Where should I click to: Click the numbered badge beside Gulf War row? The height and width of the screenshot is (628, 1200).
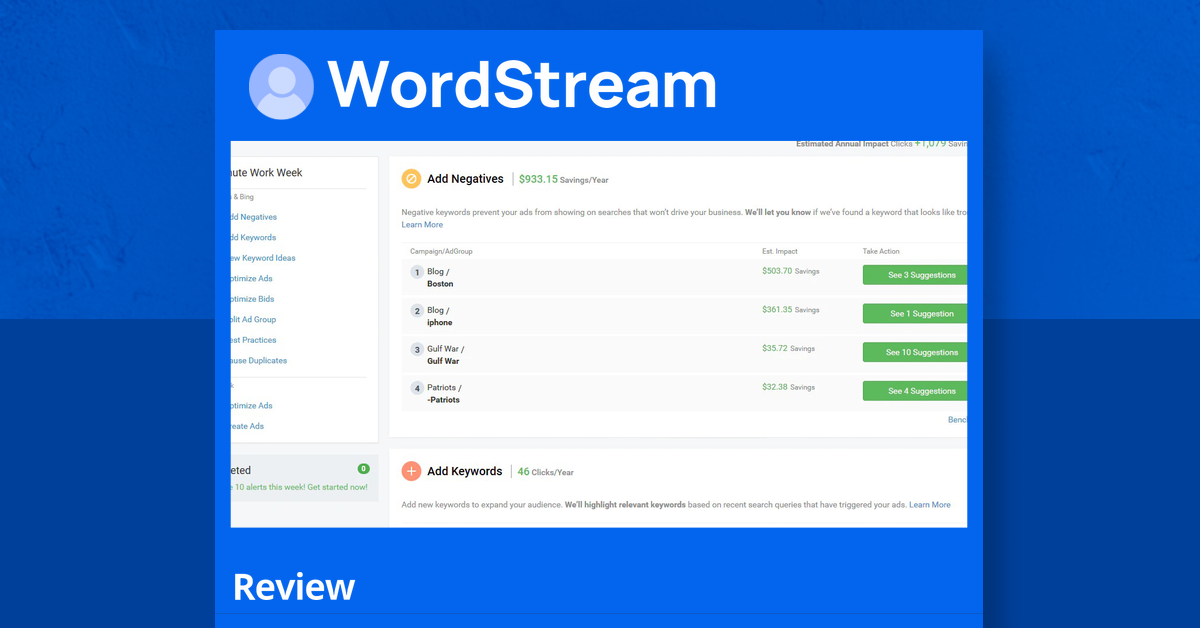[417, 349]
